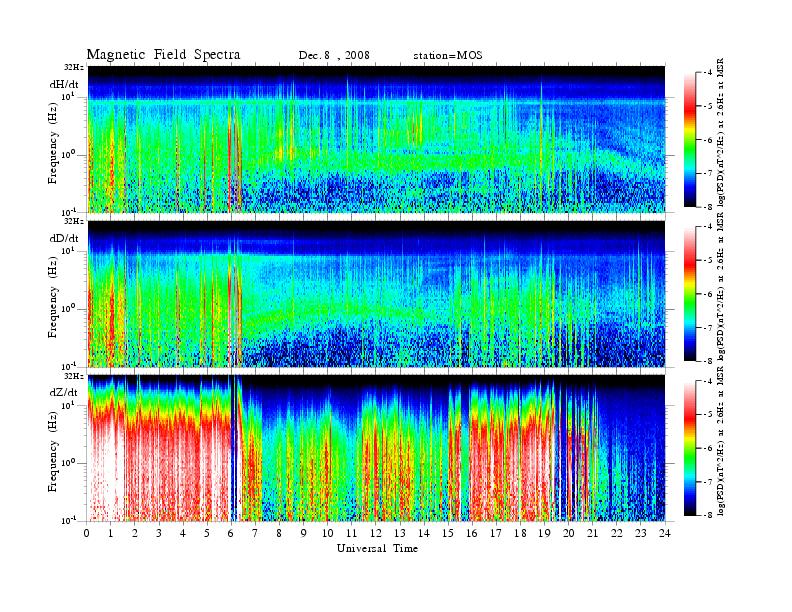Viewport: 792px width, 612px height.
Task: Click the log(PSD) label beside dD/dt color bar
Action: pyautogui.click(x=721, y=288)
